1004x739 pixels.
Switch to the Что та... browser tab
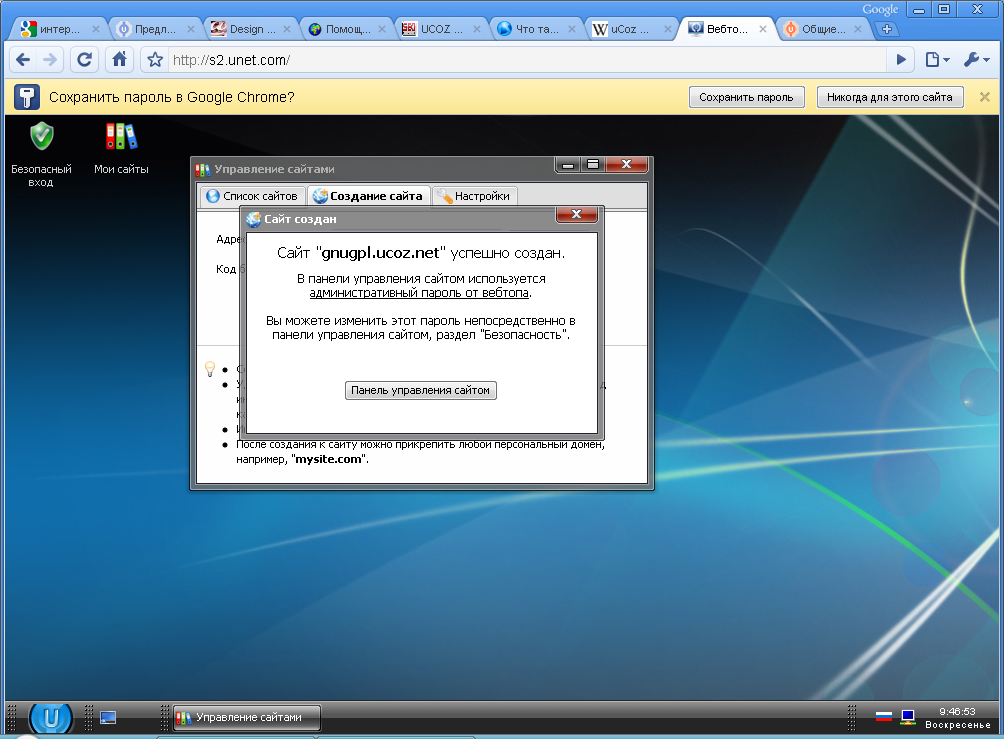535,29
